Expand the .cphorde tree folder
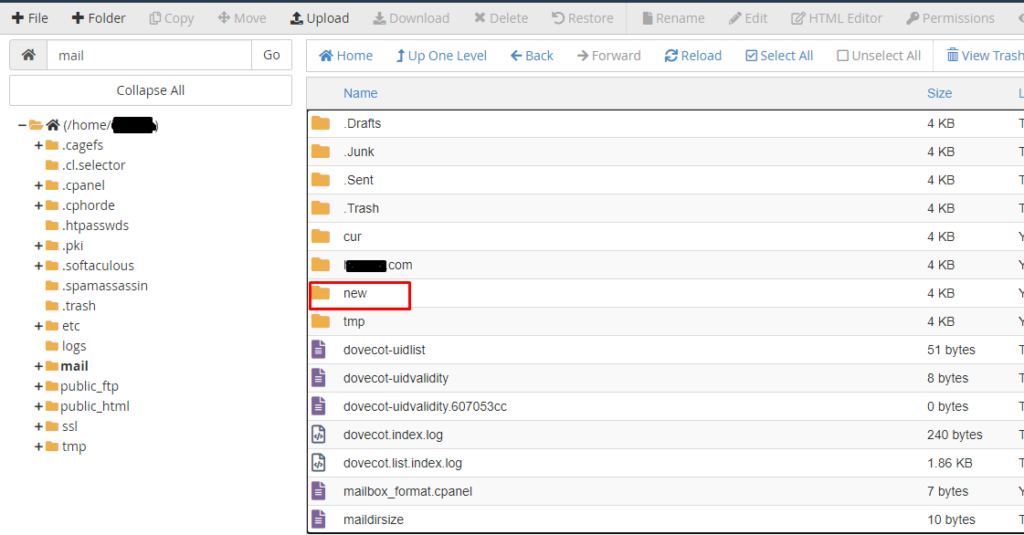 [x=39, y=205]
